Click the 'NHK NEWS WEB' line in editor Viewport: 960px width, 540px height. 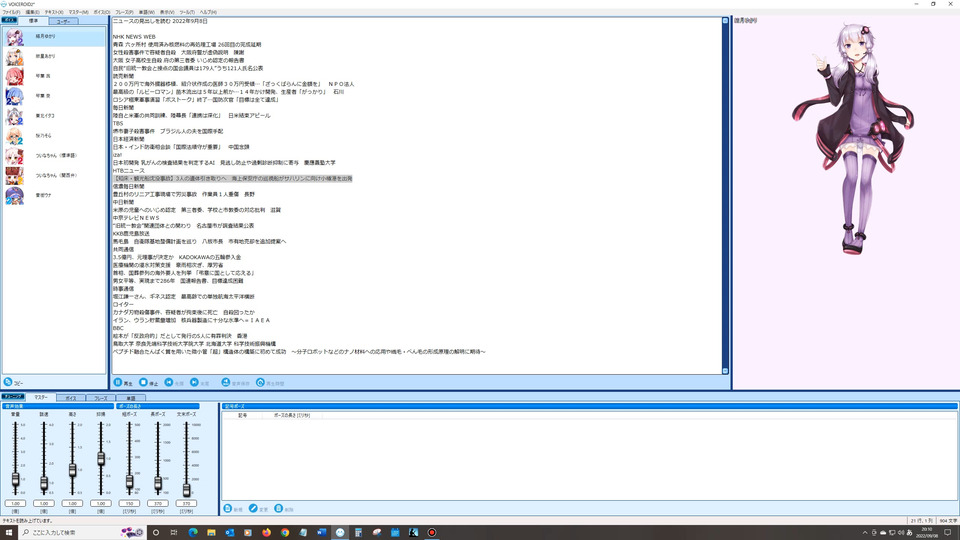coord(134,37)
